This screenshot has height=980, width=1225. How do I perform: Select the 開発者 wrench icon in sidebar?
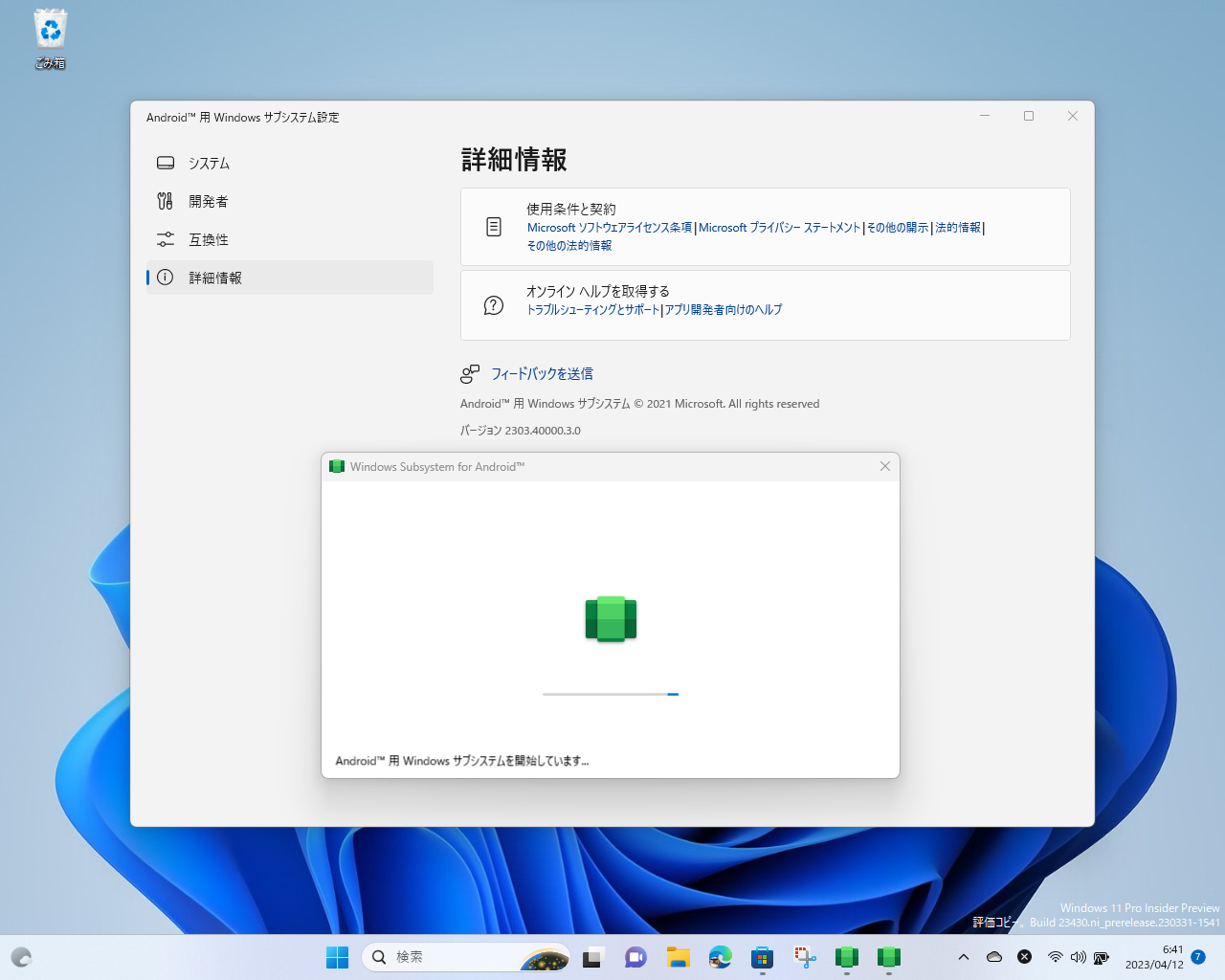pyautogui.click(x=165, y=201)
